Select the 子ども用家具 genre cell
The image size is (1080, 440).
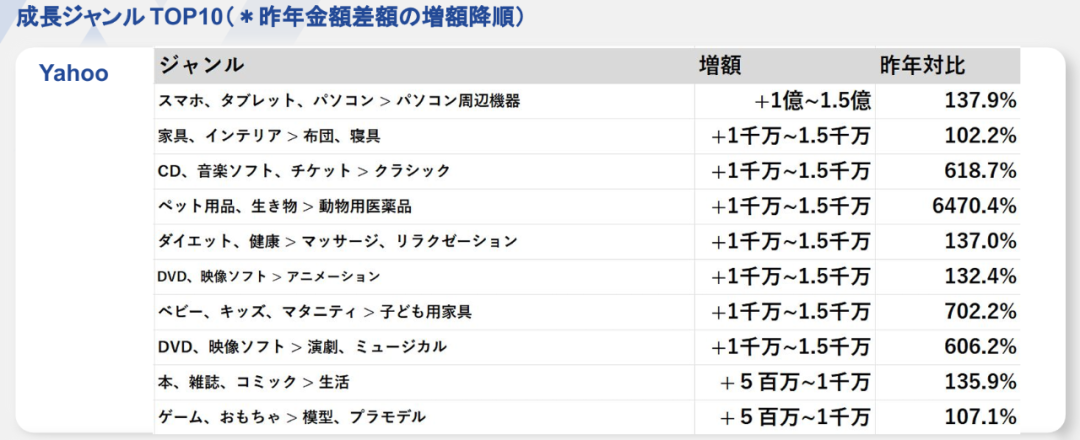pos(315,311)
